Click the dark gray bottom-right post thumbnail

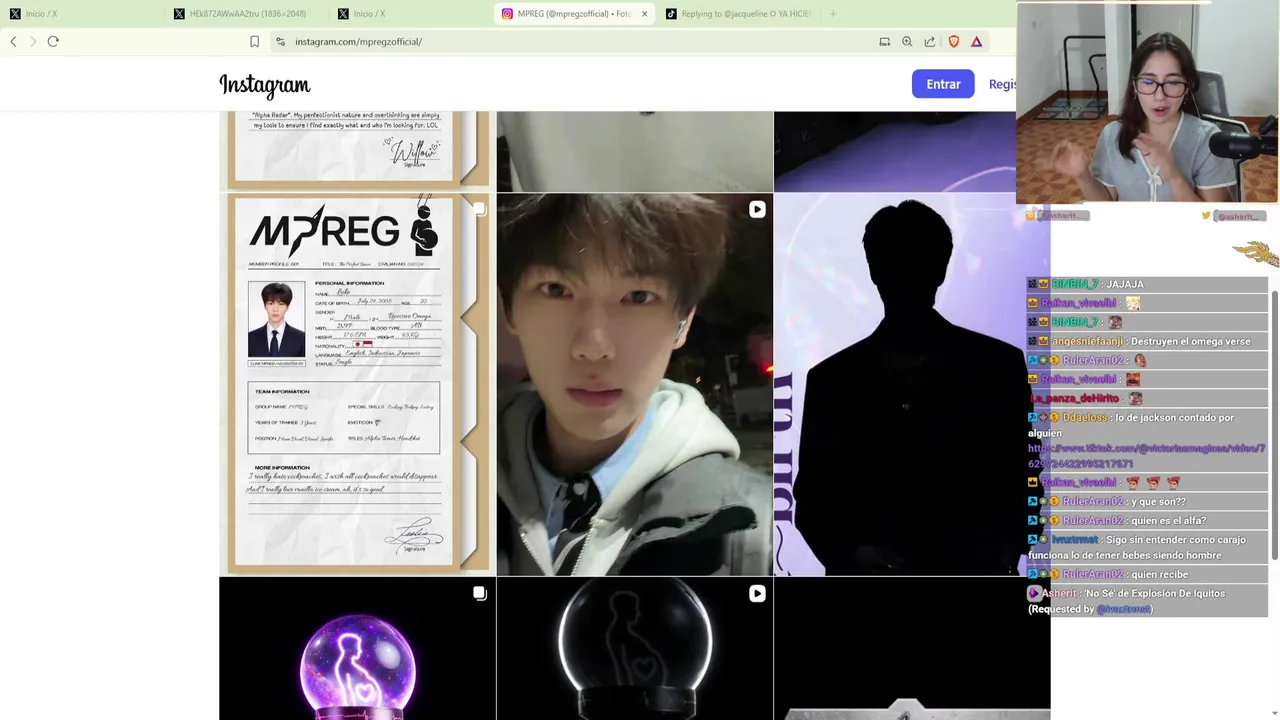(x=912, y=649)
